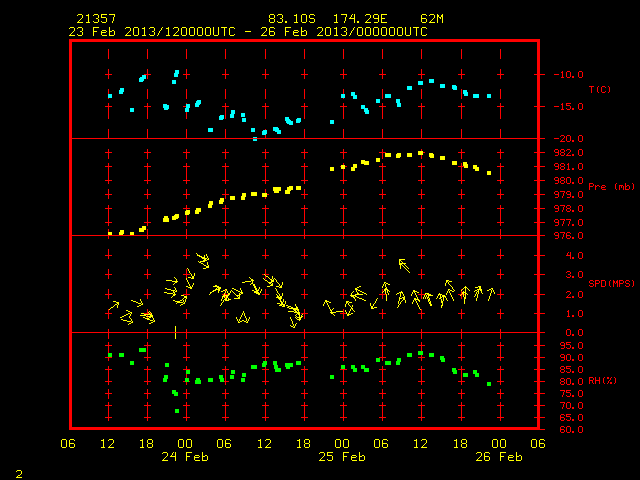Click the T(C) temperature axis label
Image resolution: width=640 pixels, height=480 pixels.
(x=600, y=89)
